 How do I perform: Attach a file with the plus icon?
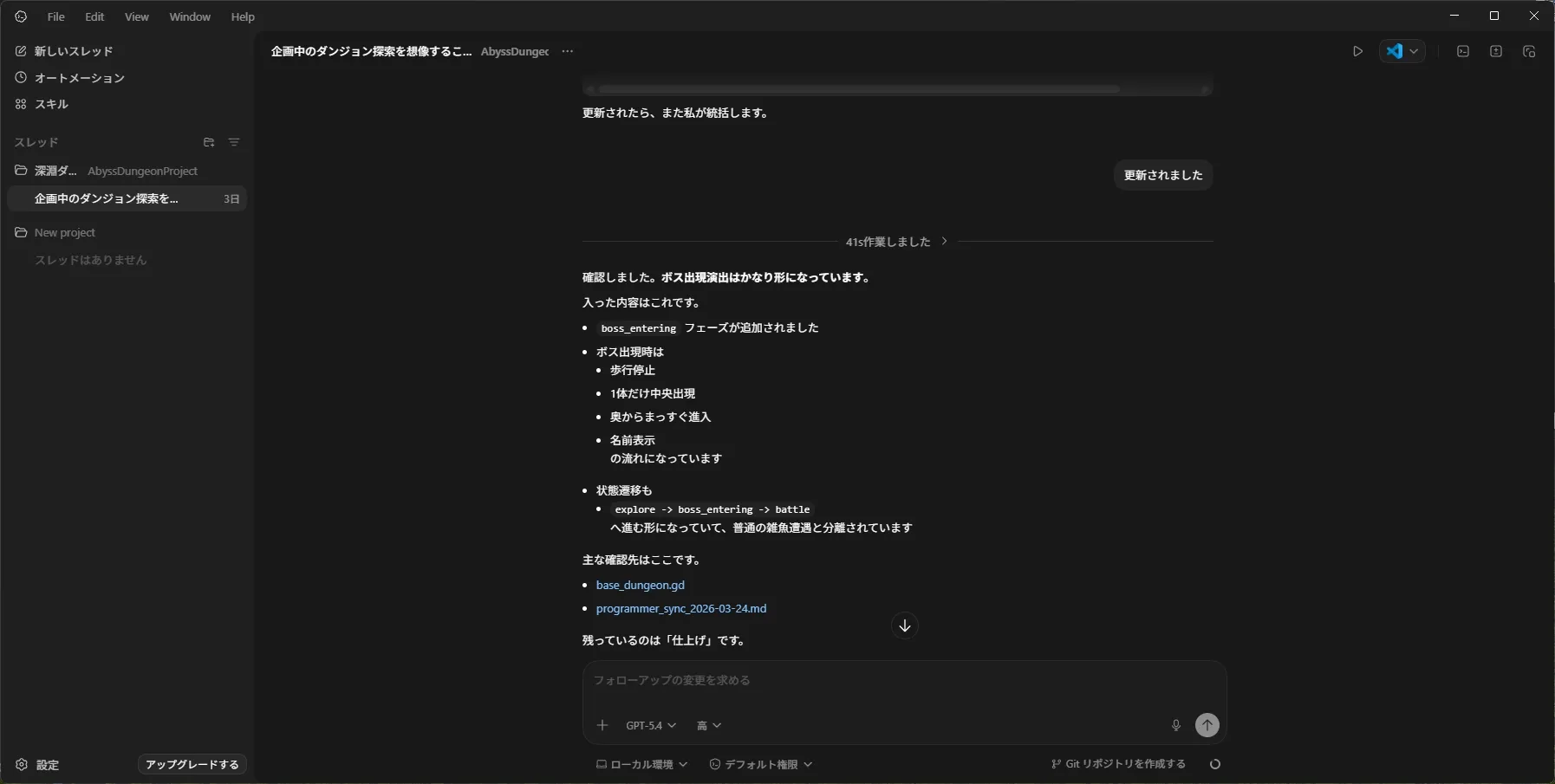pos(603,725)
